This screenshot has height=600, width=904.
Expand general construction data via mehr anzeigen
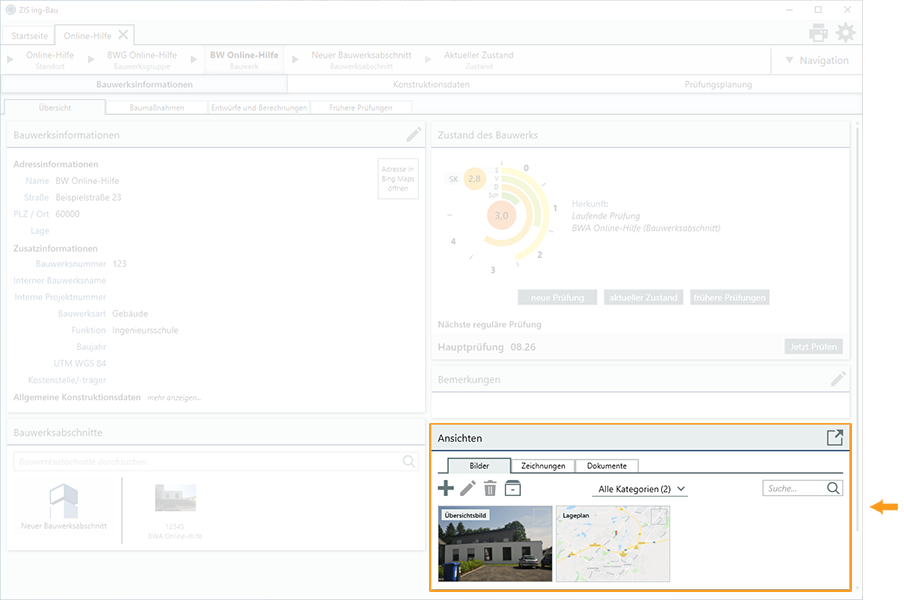click(174, 398)
